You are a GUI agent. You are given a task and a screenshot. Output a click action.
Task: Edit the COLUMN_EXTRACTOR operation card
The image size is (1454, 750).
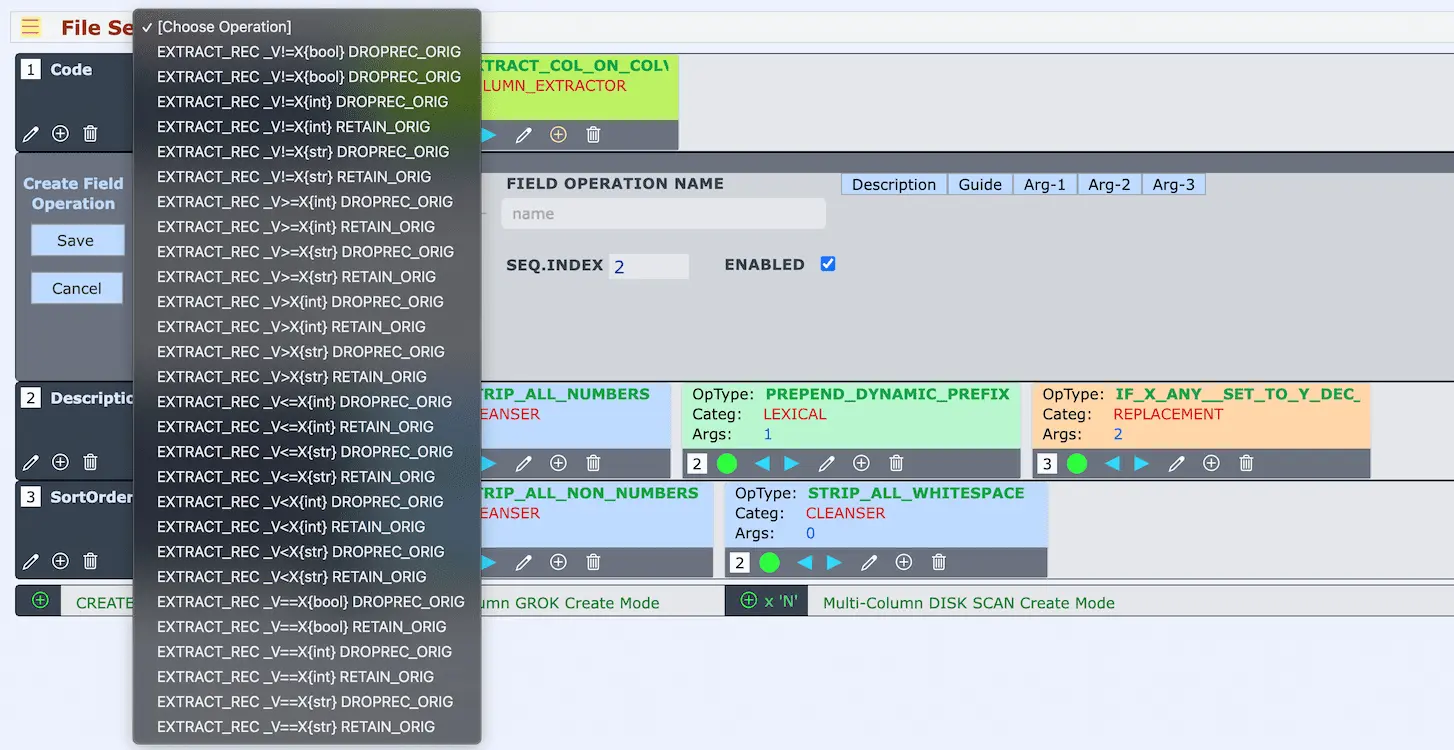523,134
